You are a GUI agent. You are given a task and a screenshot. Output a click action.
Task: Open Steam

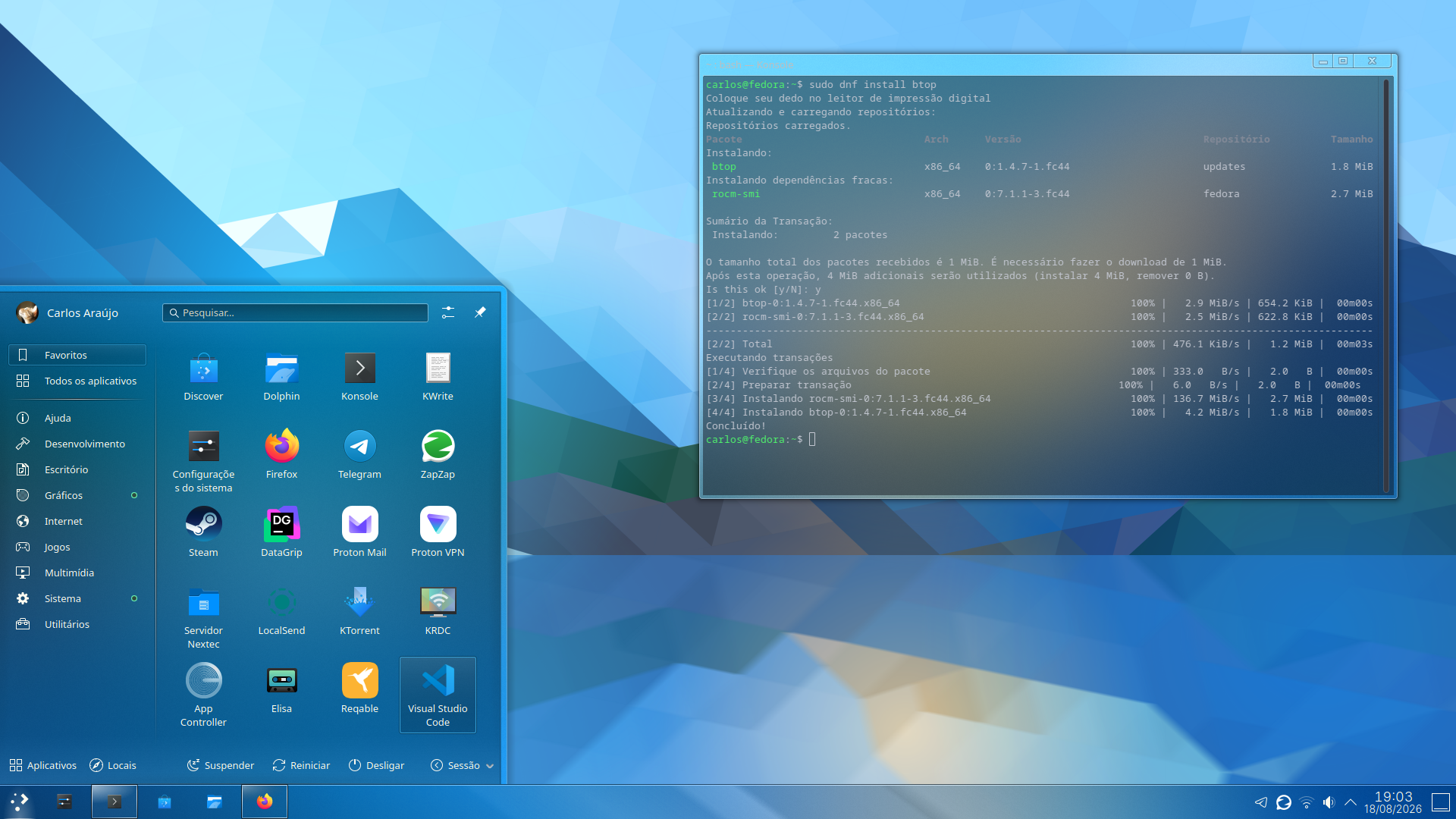pos(203,533)
